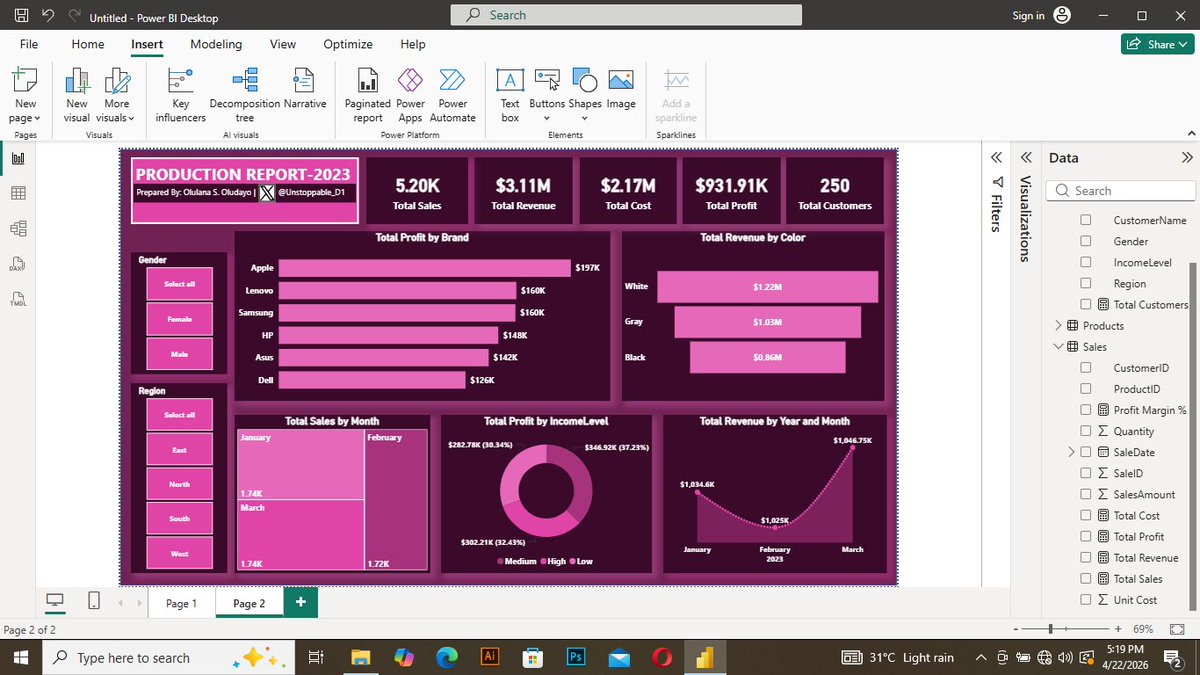Select West in Region slicer
The height and width of the screenshot is (675, 1200).
[179, 553]
